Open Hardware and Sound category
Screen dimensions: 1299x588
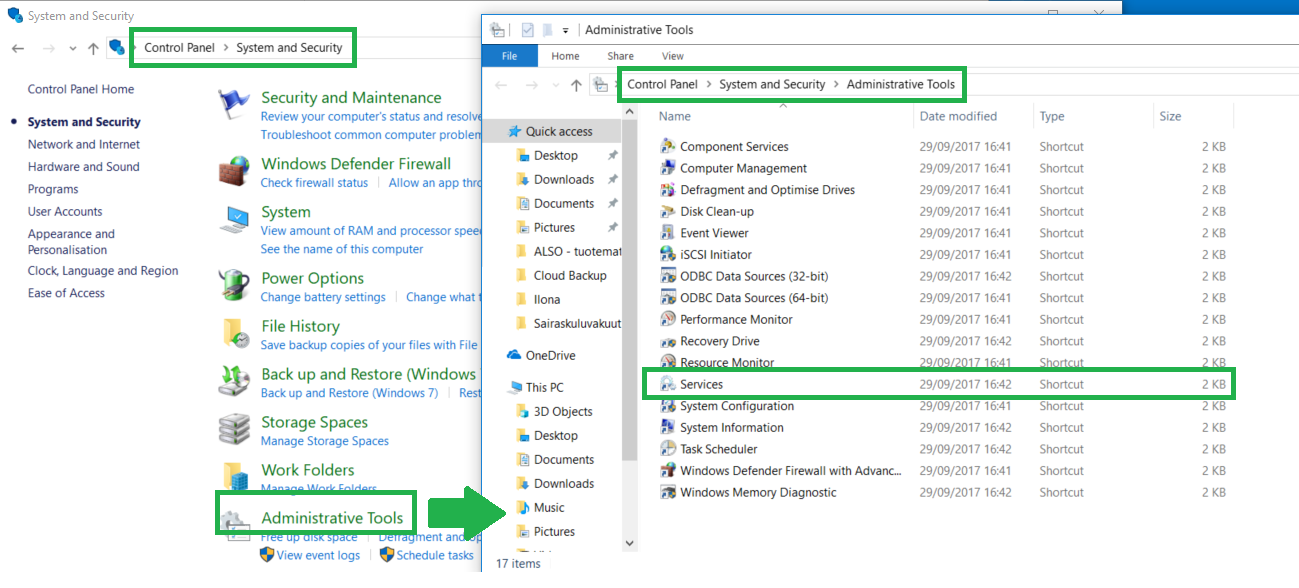84,167
